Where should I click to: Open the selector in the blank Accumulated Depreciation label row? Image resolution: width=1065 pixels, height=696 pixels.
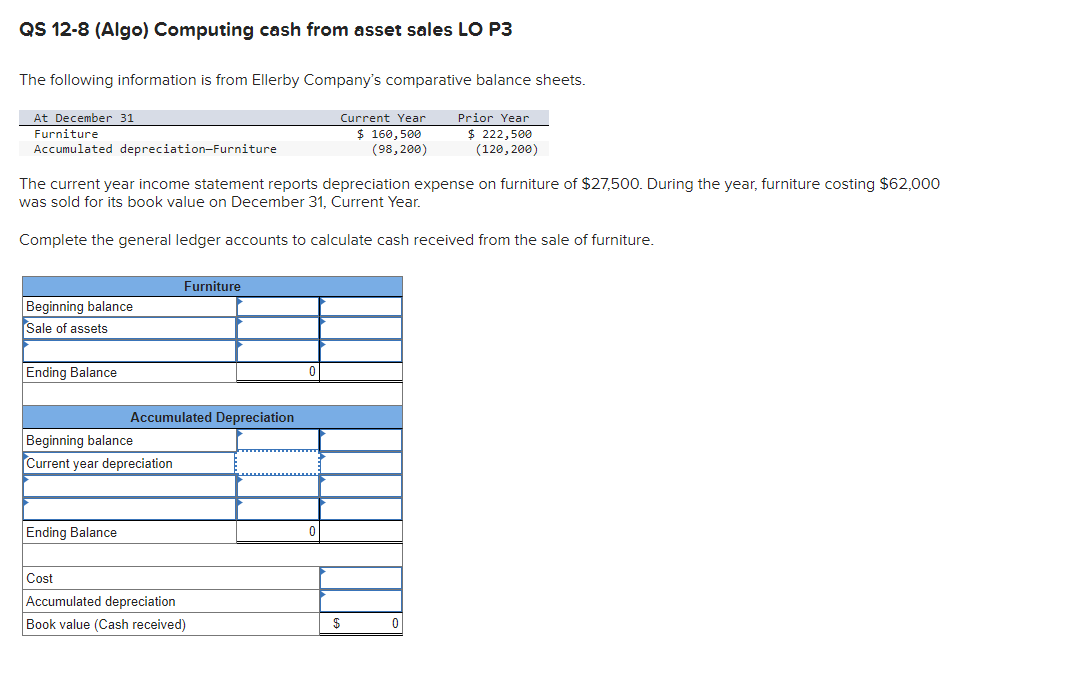[24, 480]
